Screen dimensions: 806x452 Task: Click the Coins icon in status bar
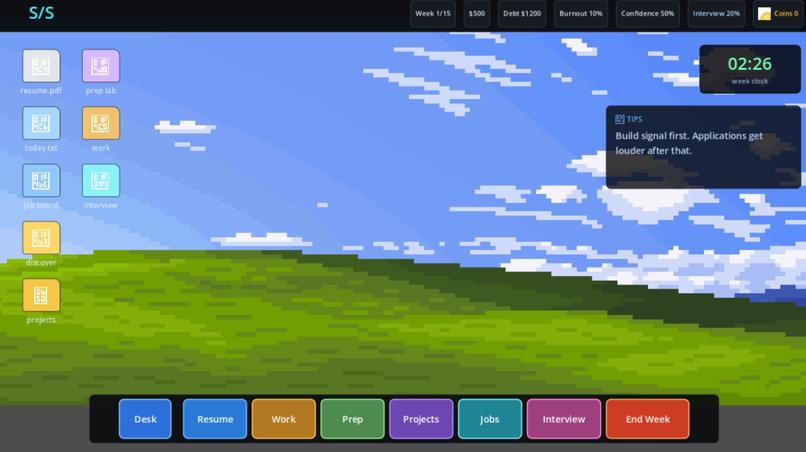tap(764, 13)
